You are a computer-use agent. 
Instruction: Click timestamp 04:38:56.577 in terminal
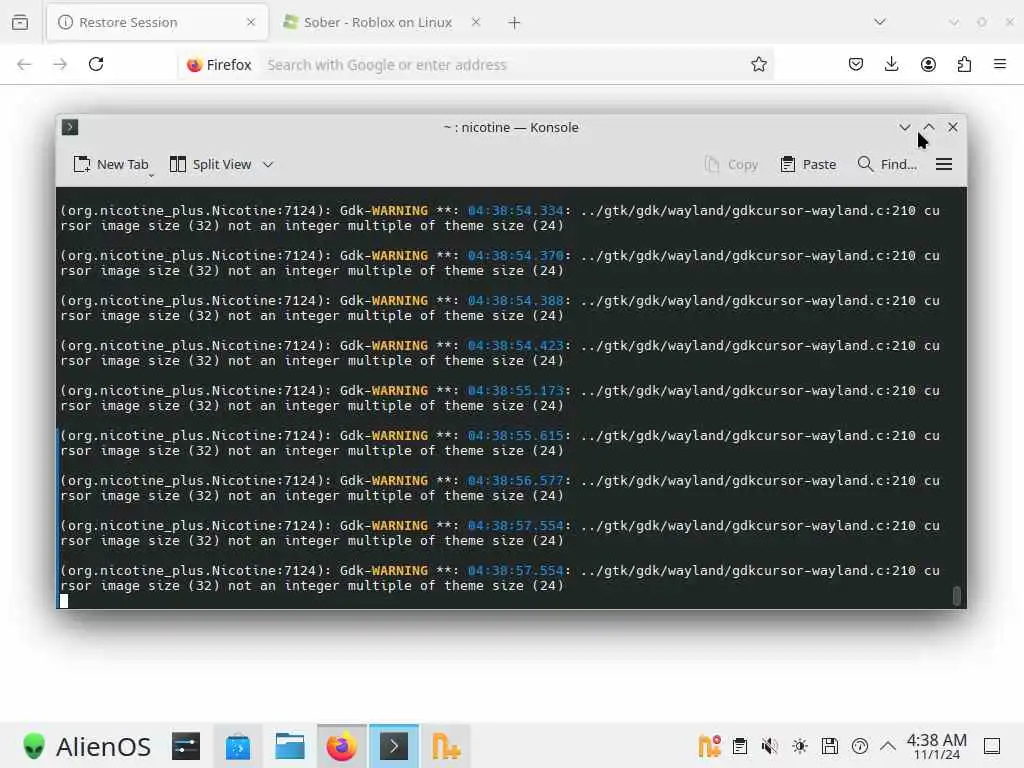[x=515, y=480]
